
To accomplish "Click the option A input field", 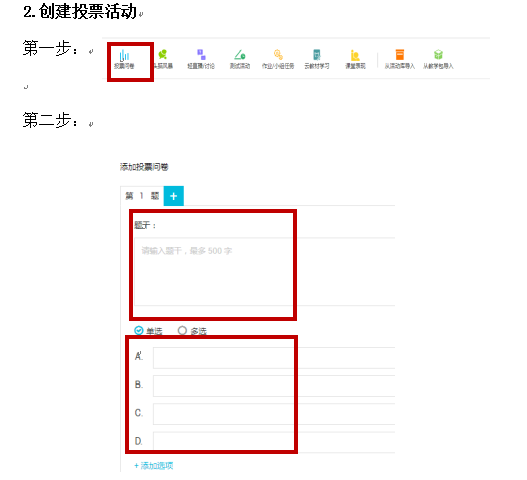I will 274,358.
